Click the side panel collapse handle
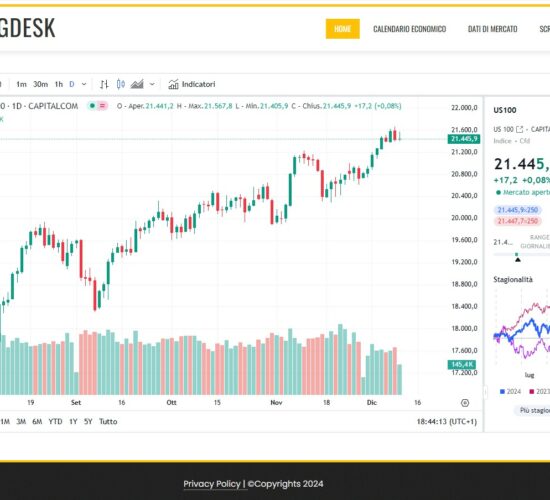Viewport: 550px width, 500px height. 485,392
